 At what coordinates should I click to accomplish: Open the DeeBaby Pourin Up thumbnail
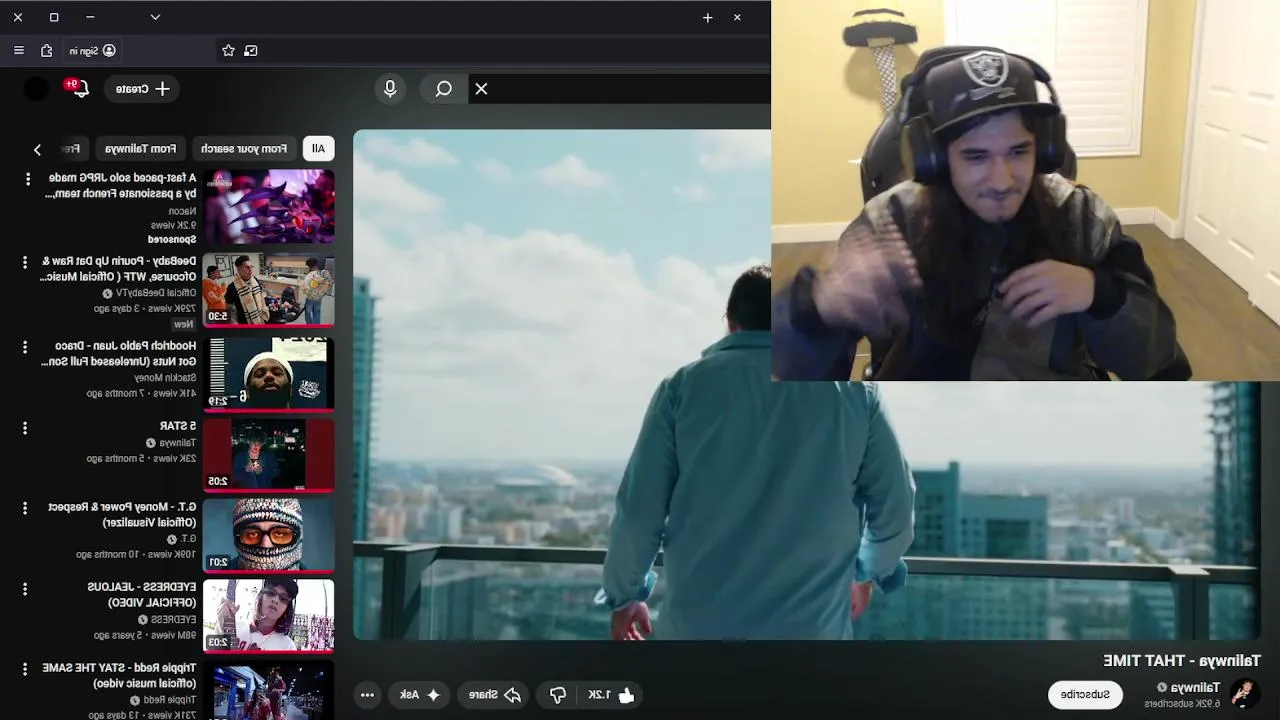tap(269, 290)
